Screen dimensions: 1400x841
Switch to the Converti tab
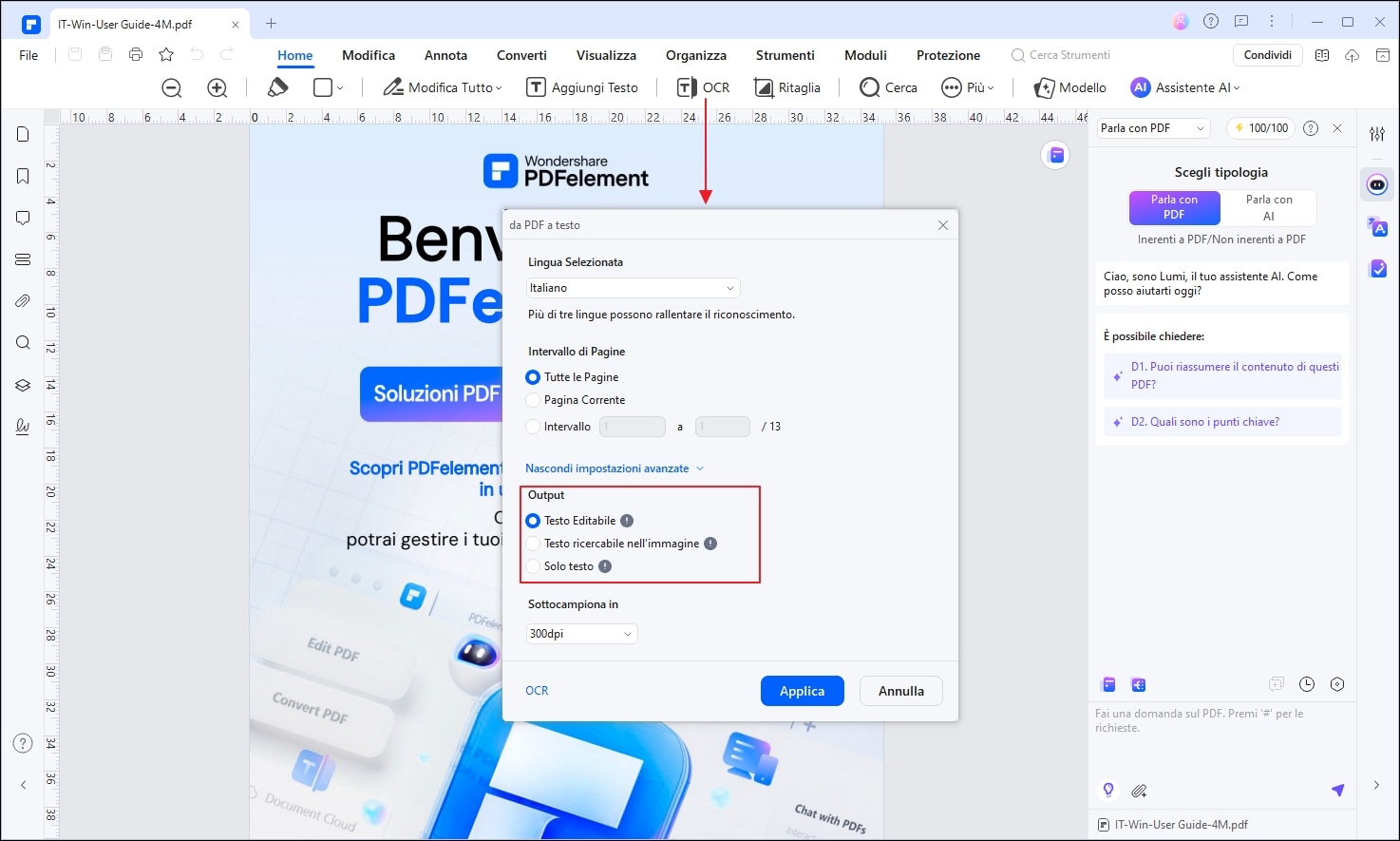tap(521, 55)
